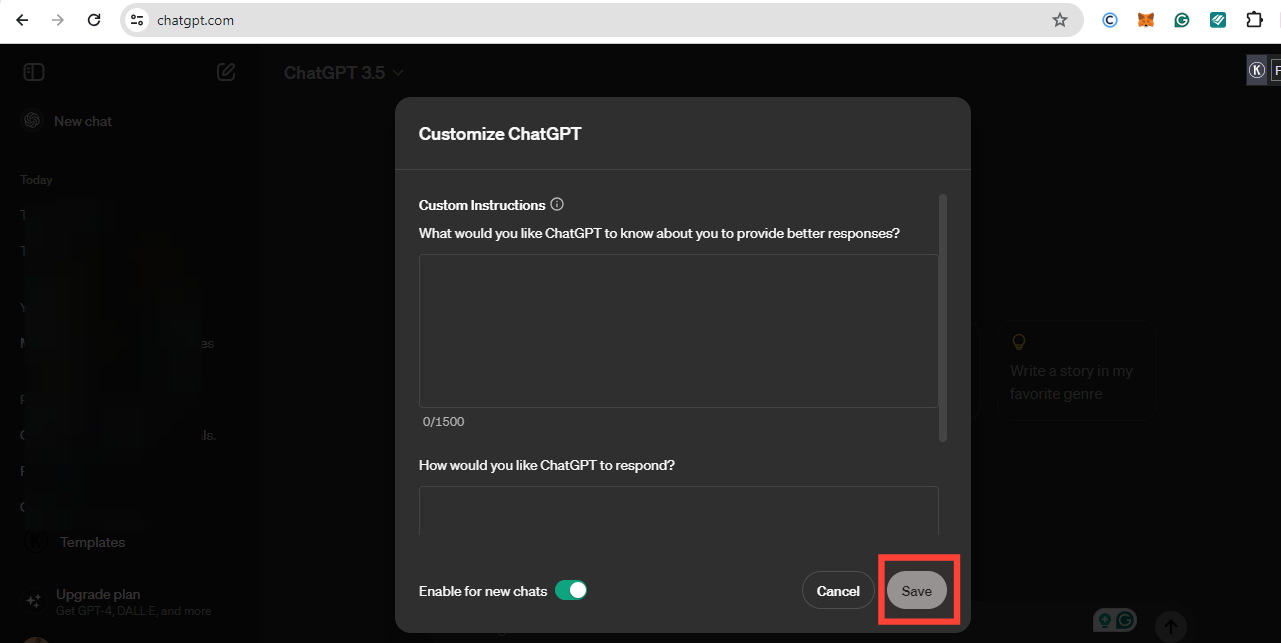
Task: Start a new chat with pencil icon
Action: click(226, 72)
